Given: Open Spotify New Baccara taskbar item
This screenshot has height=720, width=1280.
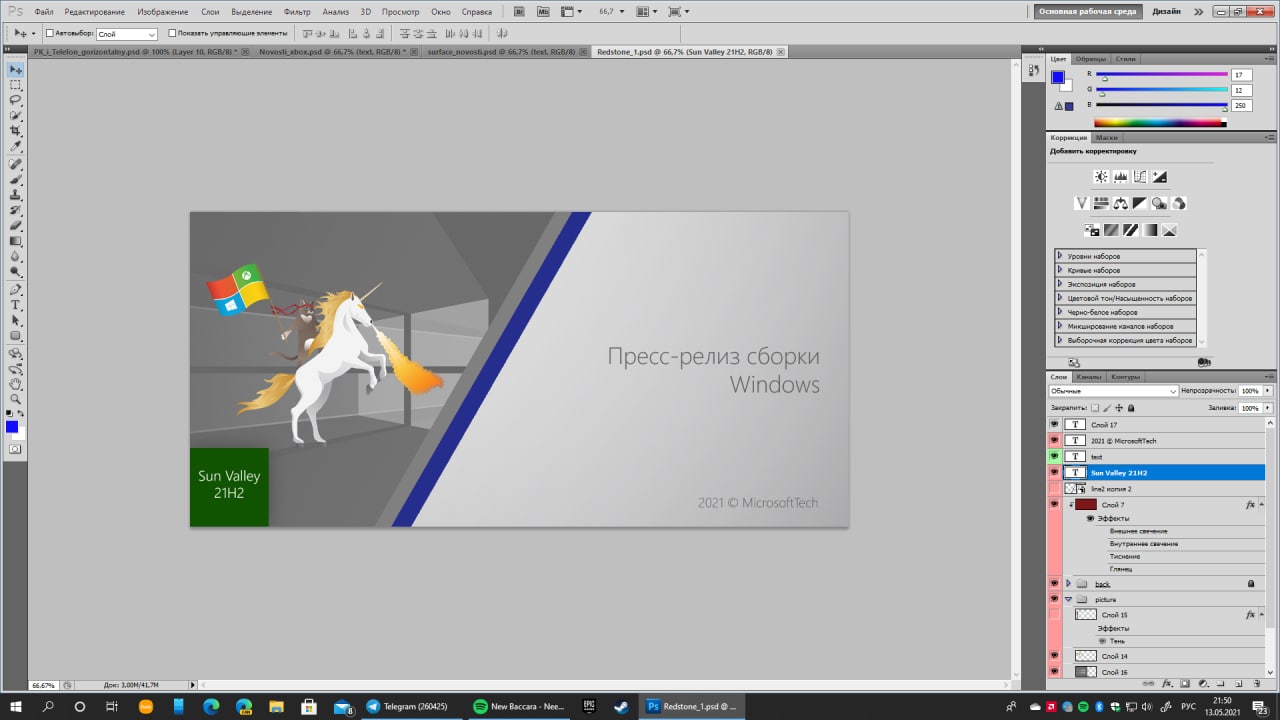Looking at the screenshot, I should point(519,706).
